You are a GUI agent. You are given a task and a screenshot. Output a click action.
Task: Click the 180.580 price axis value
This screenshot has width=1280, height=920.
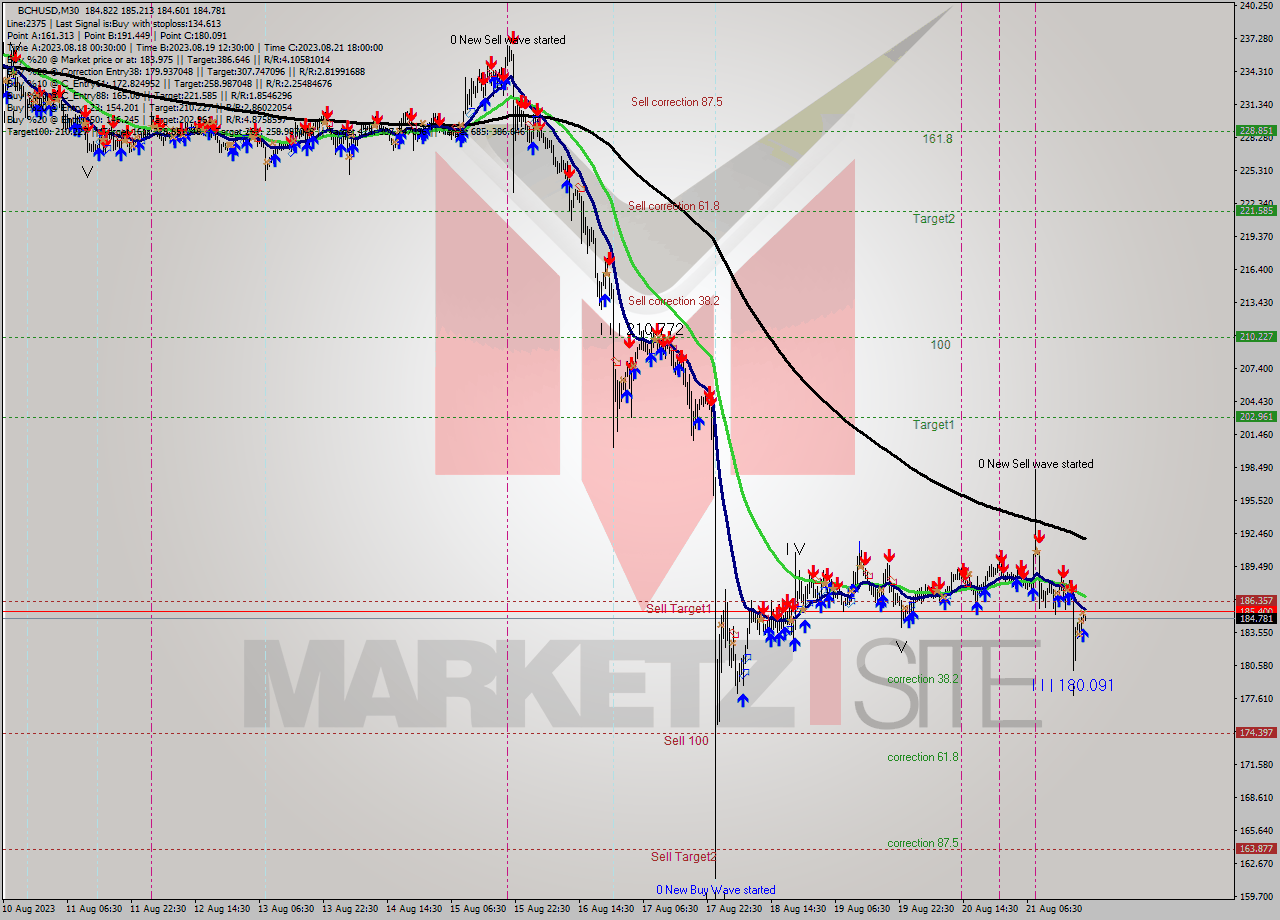1256,665
